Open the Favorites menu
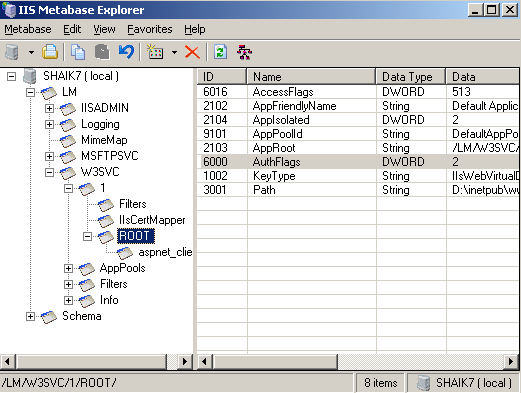The width and height of the screenshot is (521, 393). (150, 29)
